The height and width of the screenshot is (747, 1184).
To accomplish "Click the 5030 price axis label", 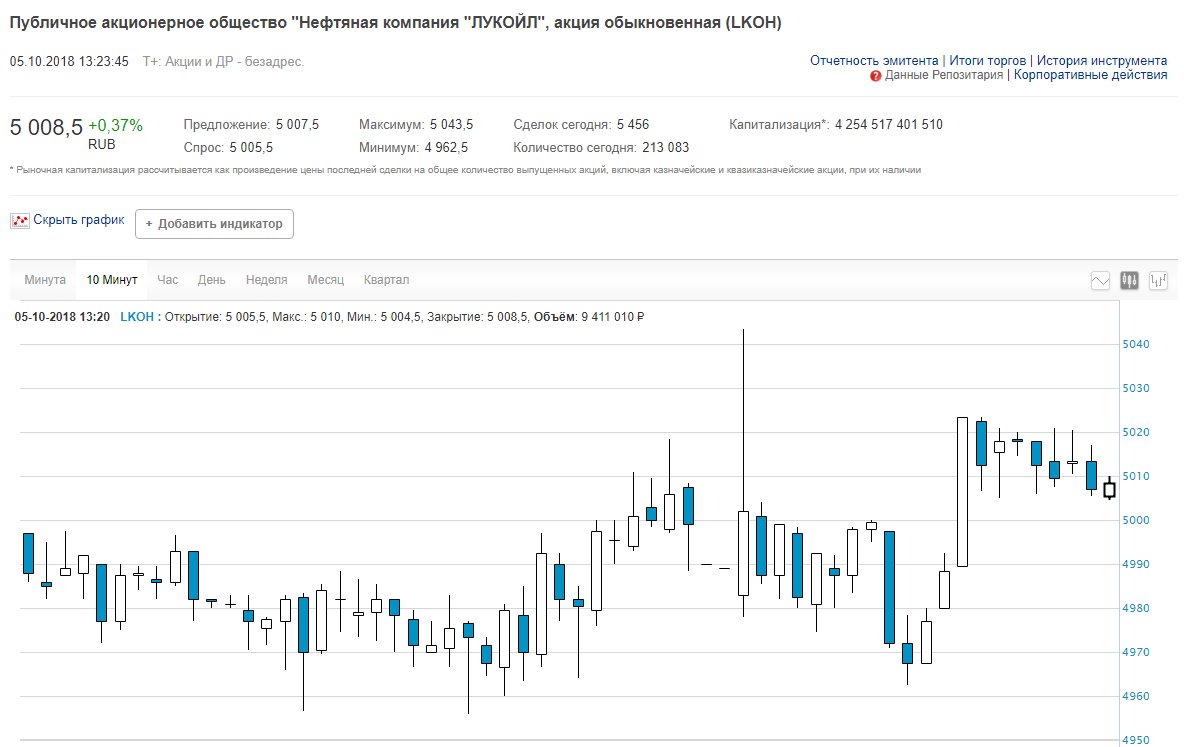I will pyautogui.click(x=1136, y=388).
